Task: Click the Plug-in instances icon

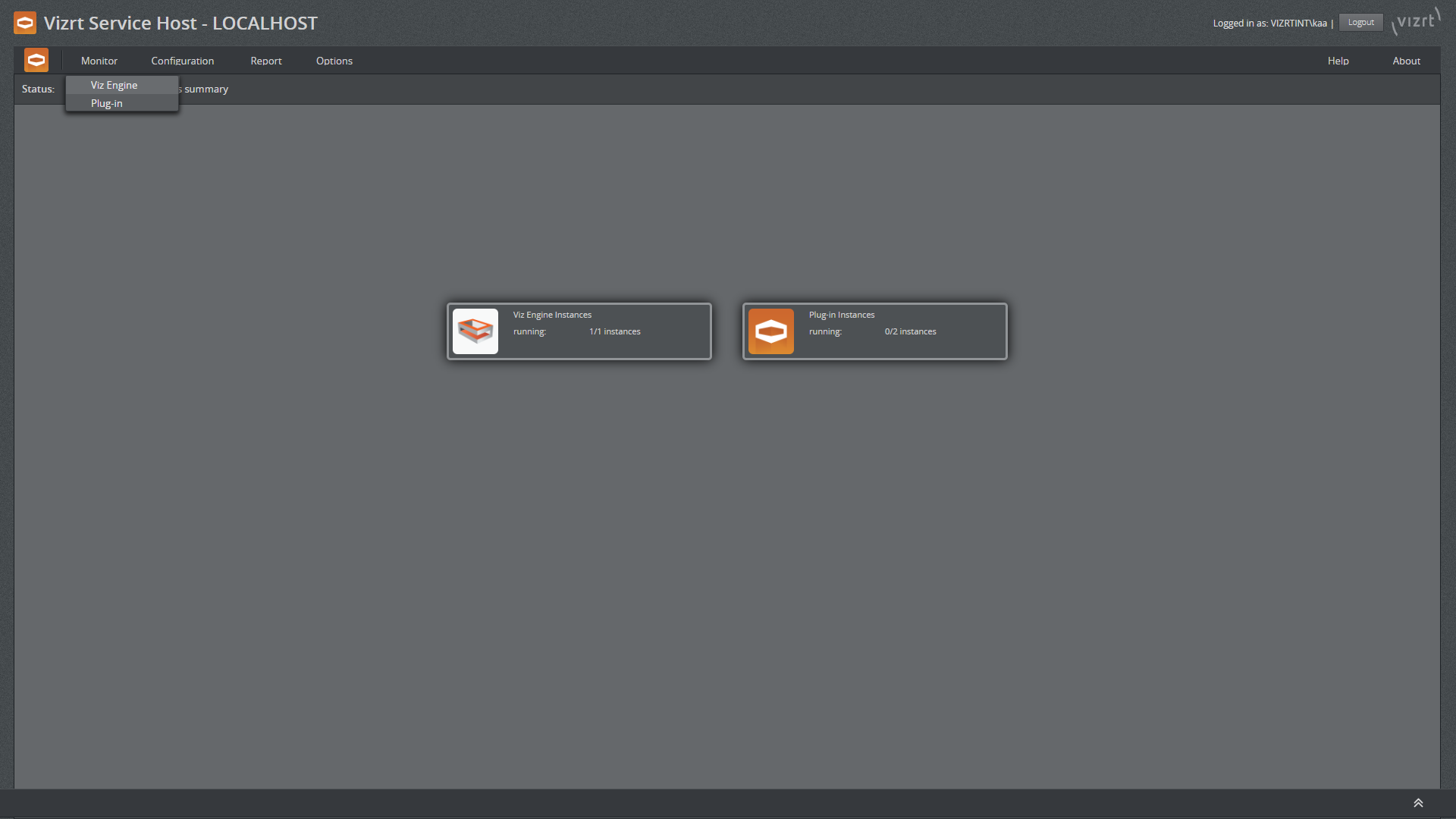Action: 771,330
